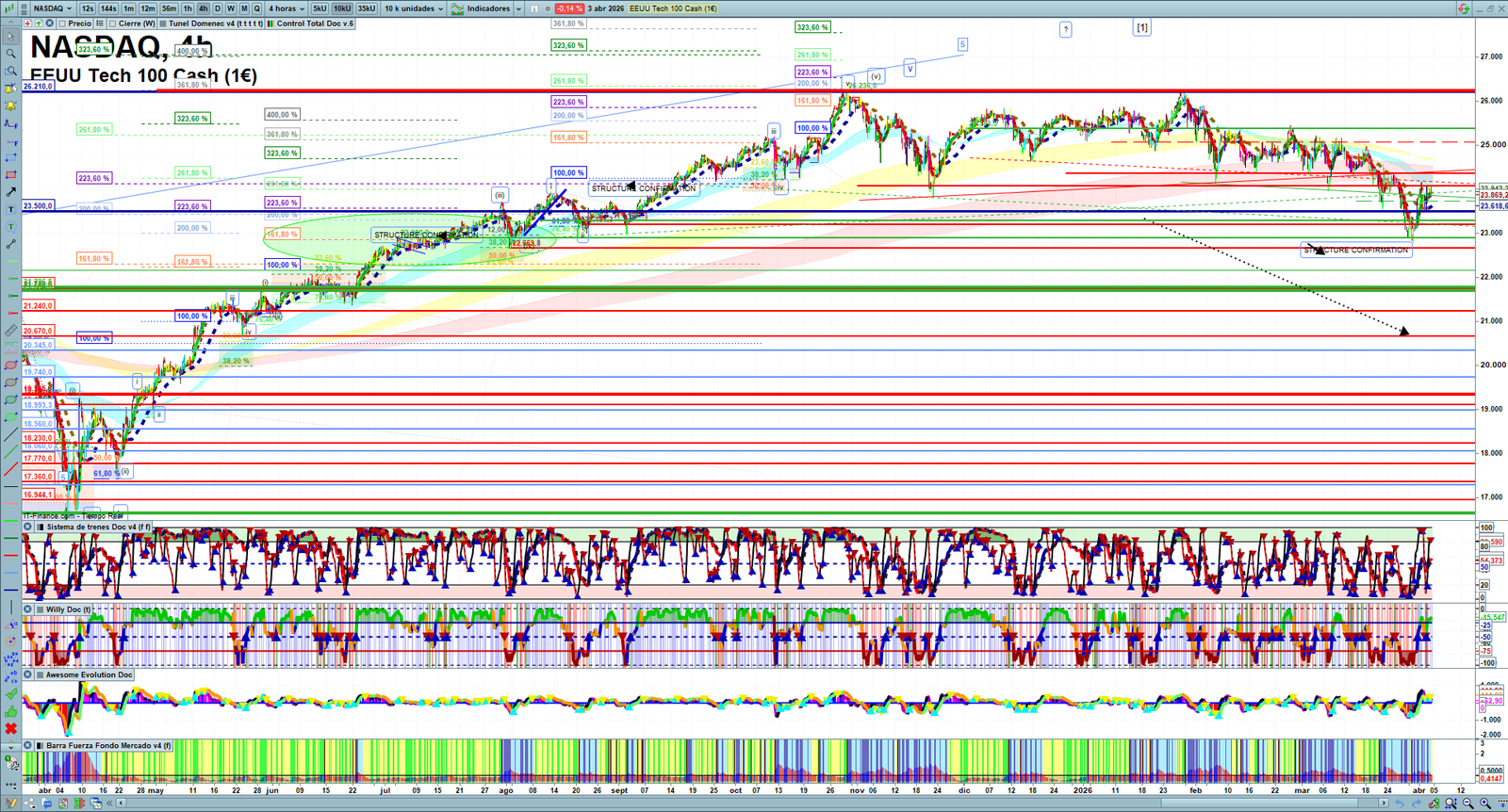The width and height of the screenshot is (1508, 812).
Task: Click the Indicadores button
Action: click(488, 8)
